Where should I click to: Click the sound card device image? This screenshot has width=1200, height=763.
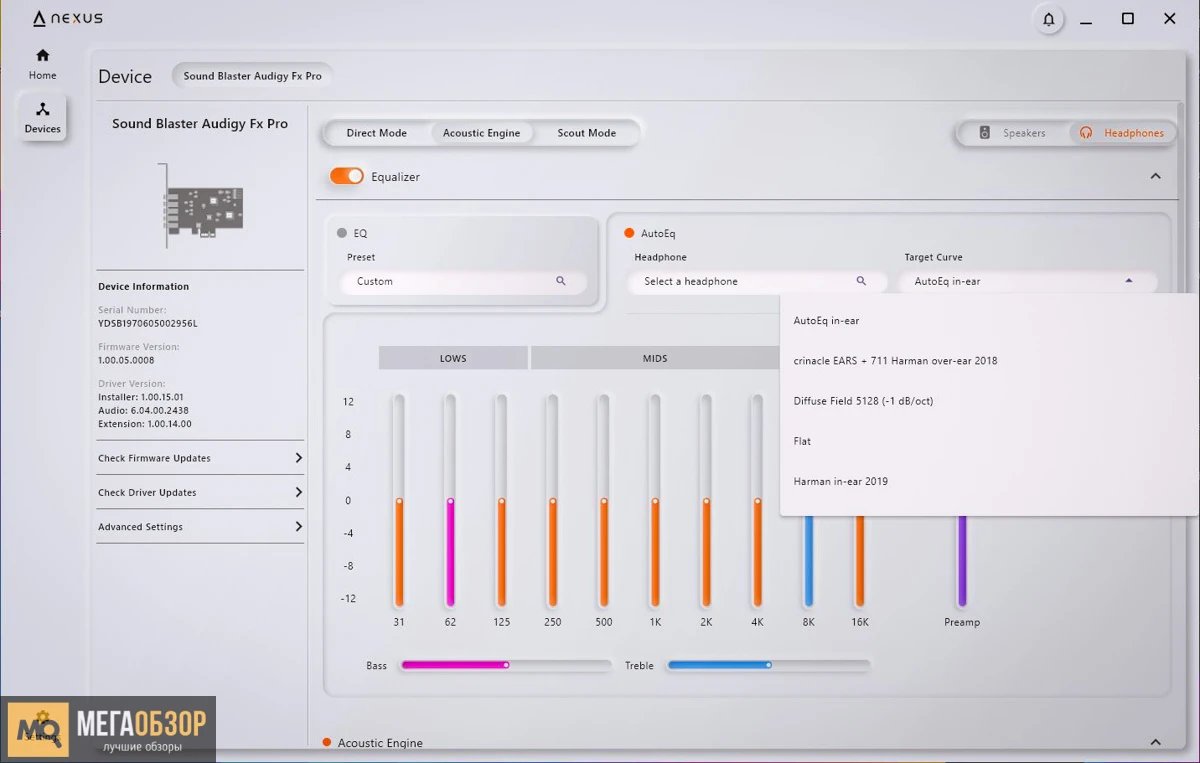tap(202, 207)
